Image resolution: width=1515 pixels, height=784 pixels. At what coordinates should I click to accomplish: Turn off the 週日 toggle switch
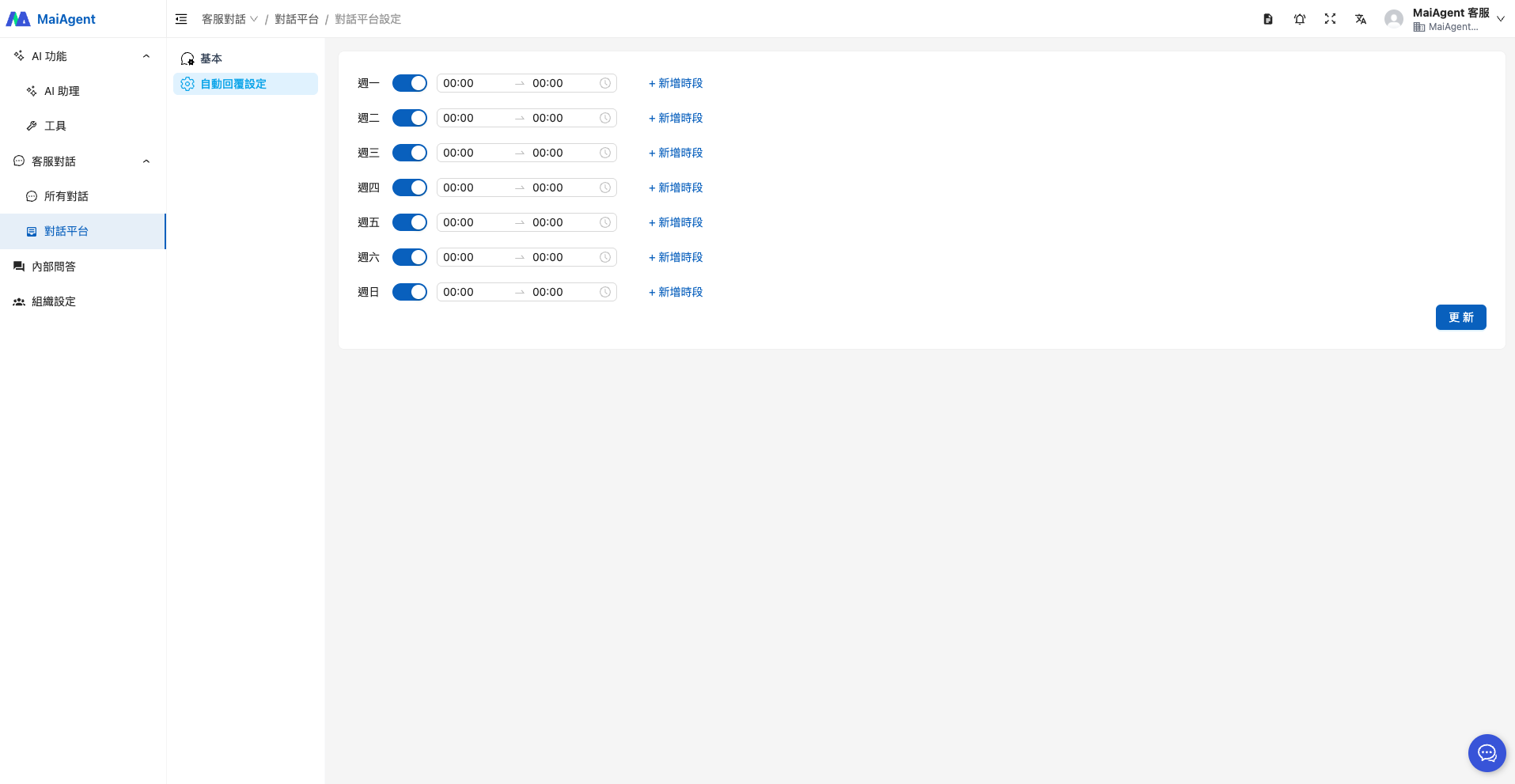[409, 292]
